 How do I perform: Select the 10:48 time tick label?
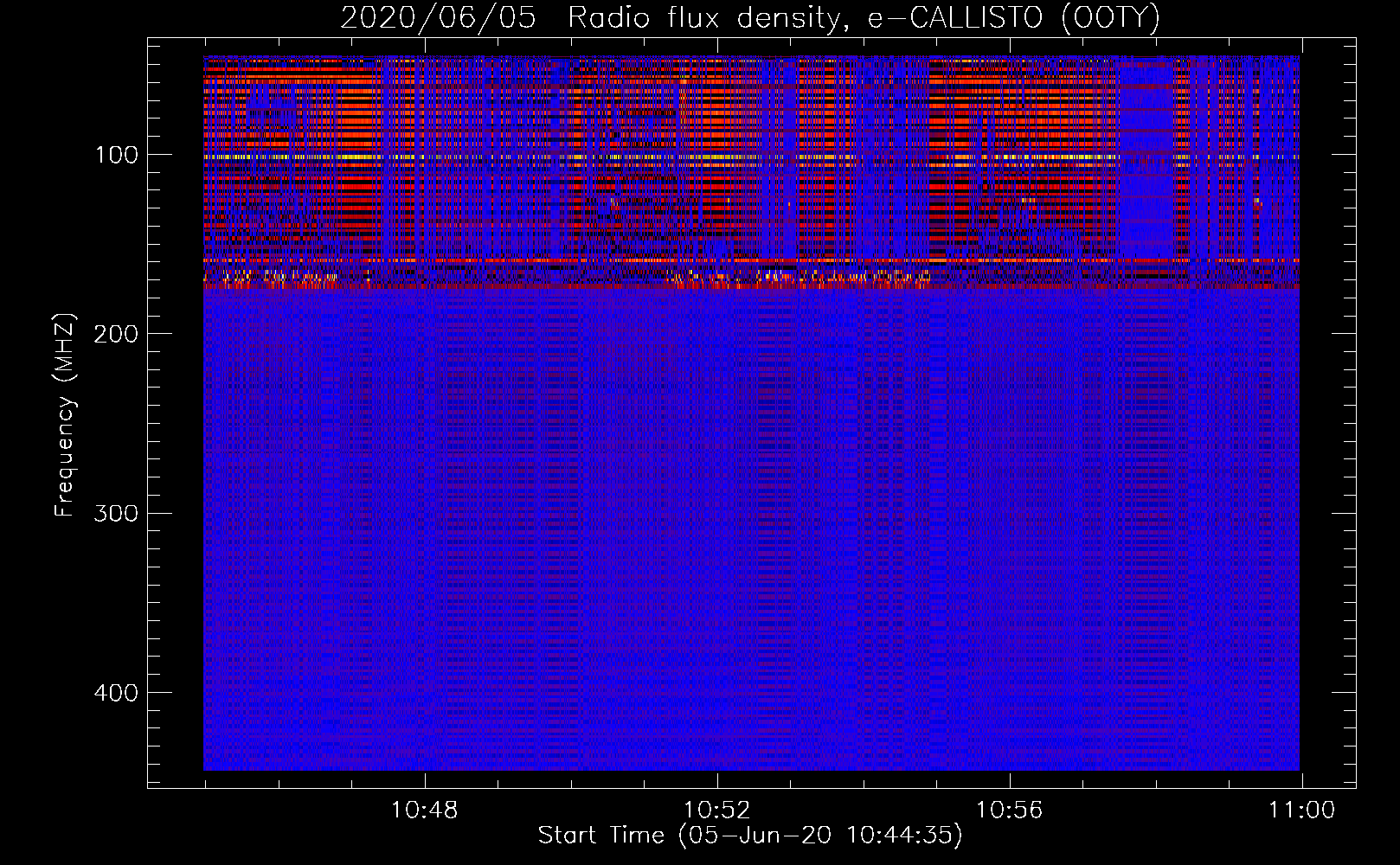coord(424,811)
